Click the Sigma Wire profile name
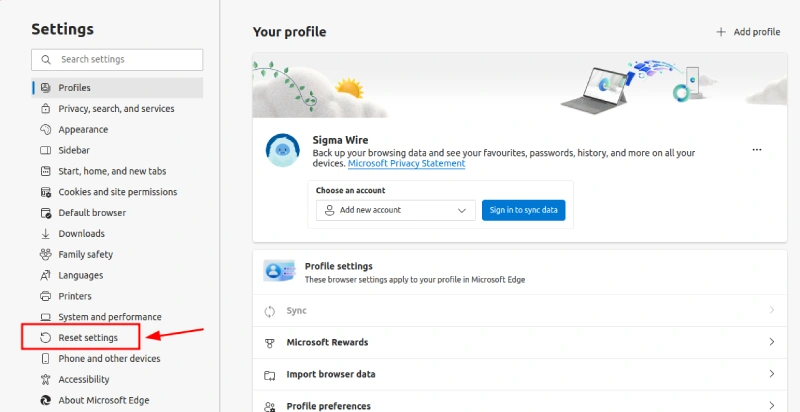The height and width of the screenshot is (412, 800). 340,140
